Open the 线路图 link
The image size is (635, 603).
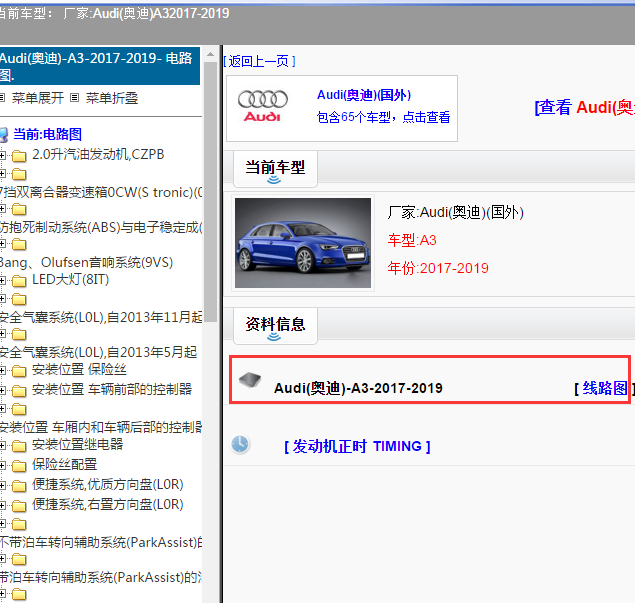(605, 388)
